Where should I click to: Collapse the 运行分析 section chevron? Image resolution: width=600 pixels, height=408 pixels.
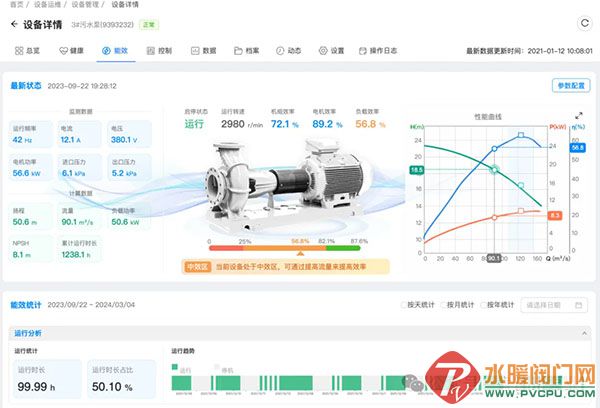click(584, 333)
